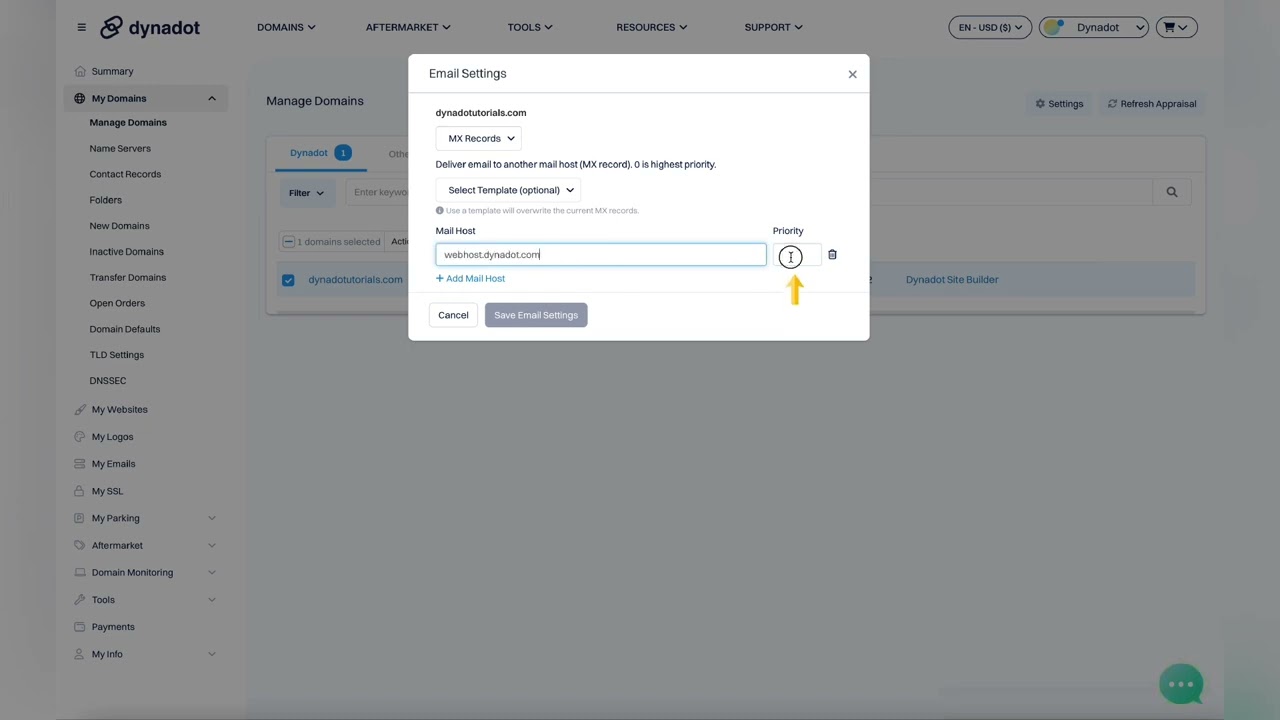Click the Domain Monitoring sidebar icon
The width and height of the screenshot is (1280, 720).
click(x=80, y=573)
